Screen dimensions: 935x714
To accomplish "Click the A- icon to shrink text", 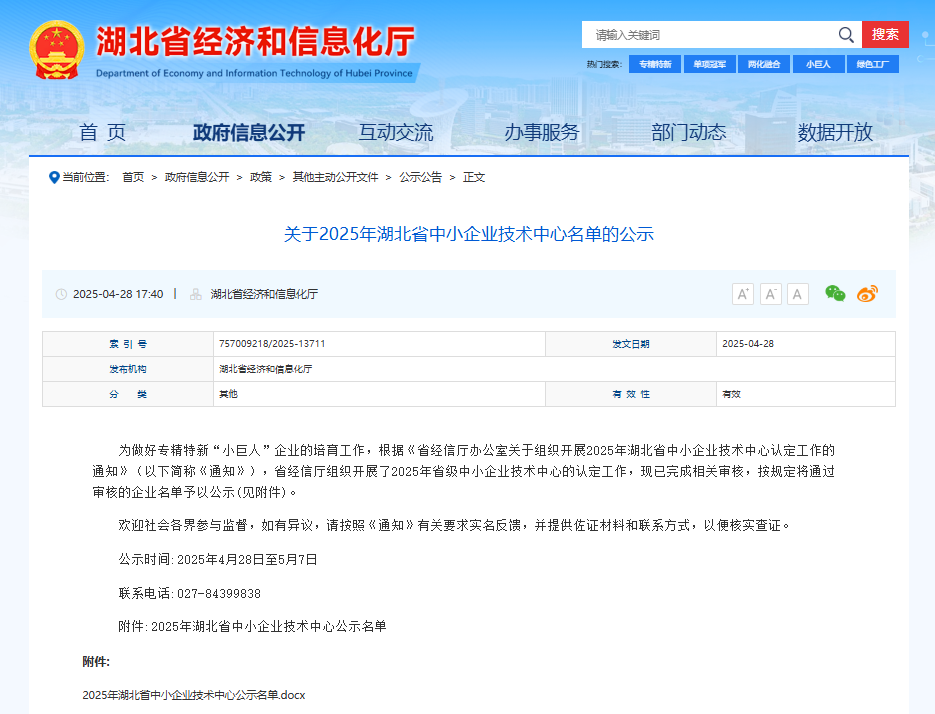I will coord(770,293).
